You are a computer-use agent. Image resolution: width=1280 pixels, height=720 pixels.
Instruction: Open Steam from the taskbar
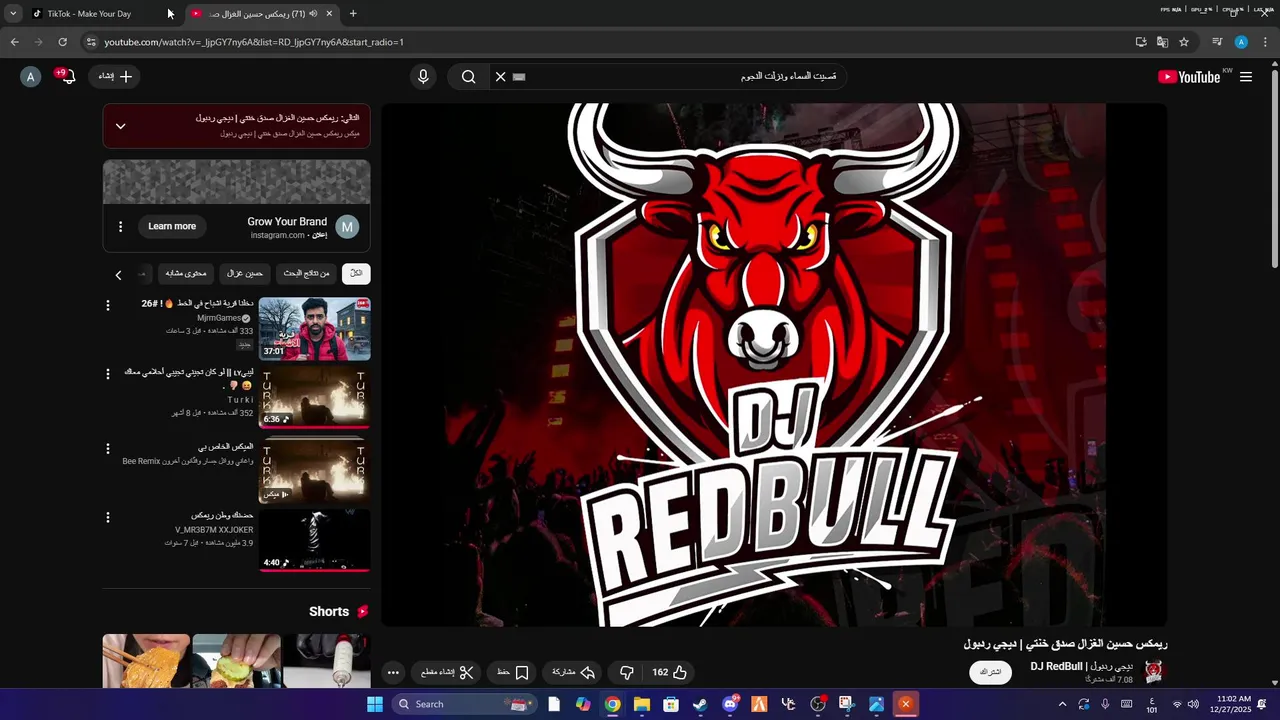[700, 704]
